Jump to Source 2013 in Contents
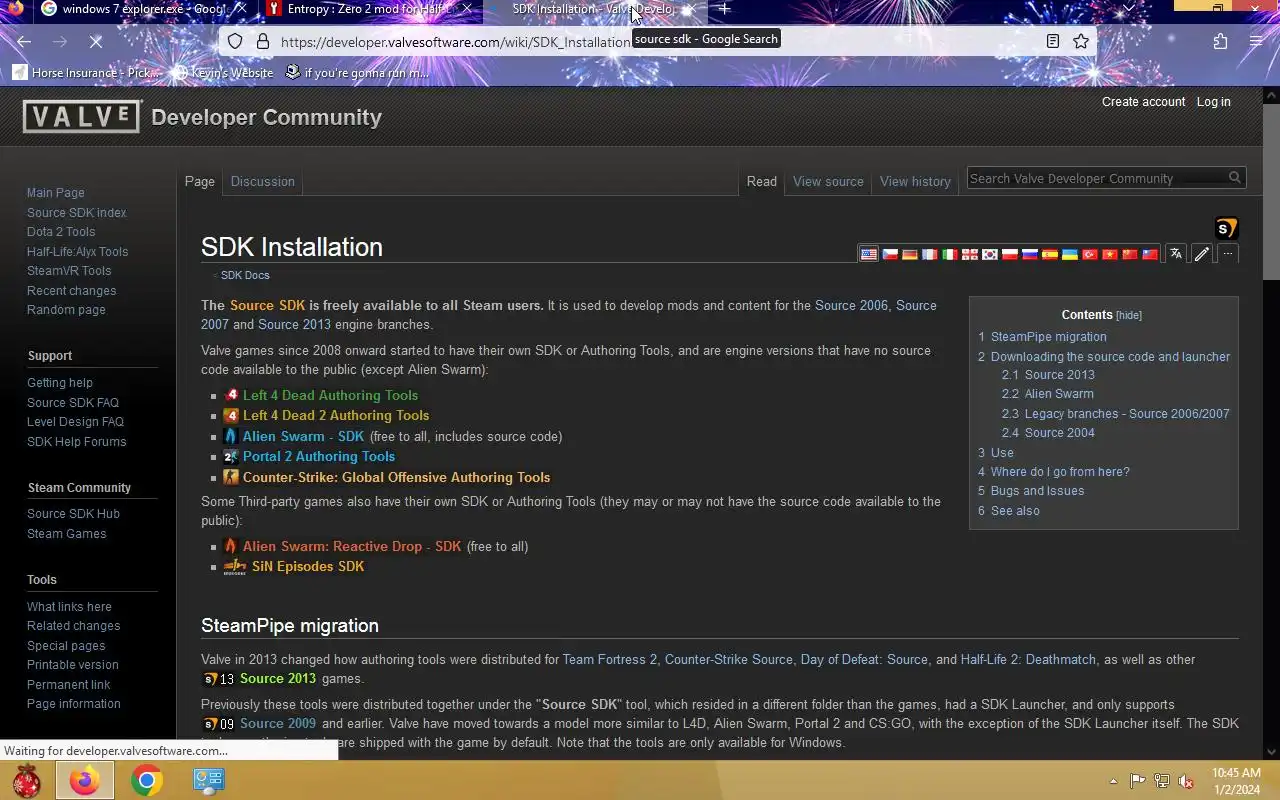This screenshot has width=1280, height=800. tap(1059, 375)
